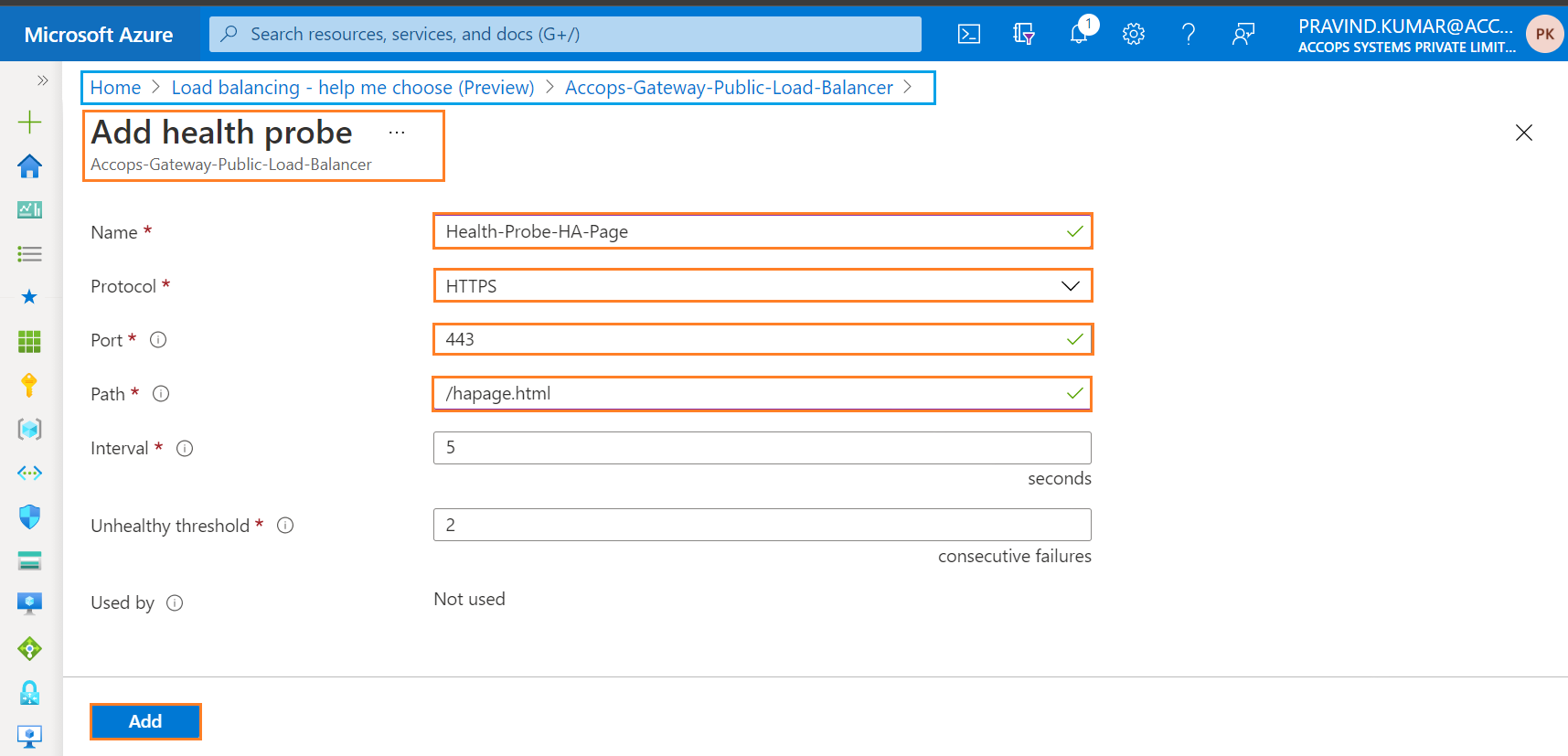Click the PRAVIND.KUMAR account name

(1405, 27)
